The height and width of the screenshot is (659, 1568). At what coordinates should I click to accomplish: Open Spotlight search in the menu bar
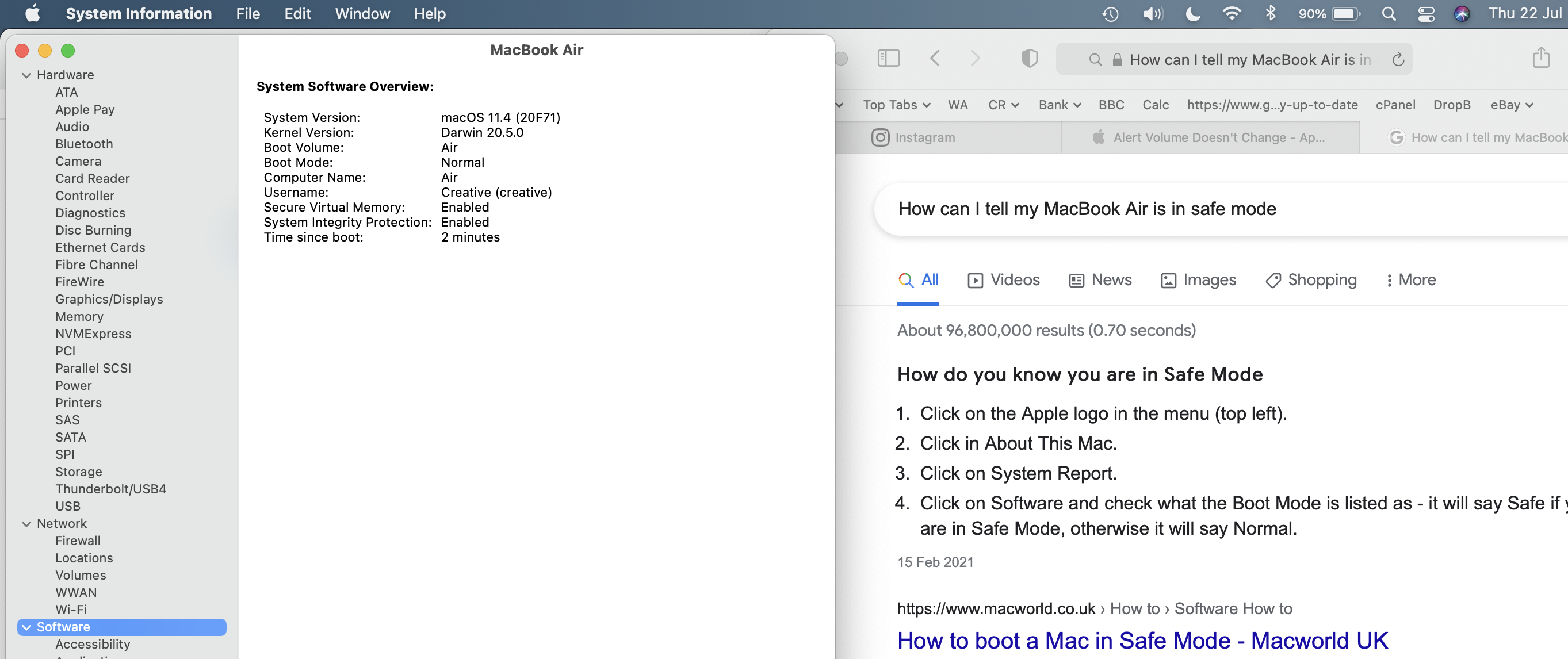(x=1388, y=13)
